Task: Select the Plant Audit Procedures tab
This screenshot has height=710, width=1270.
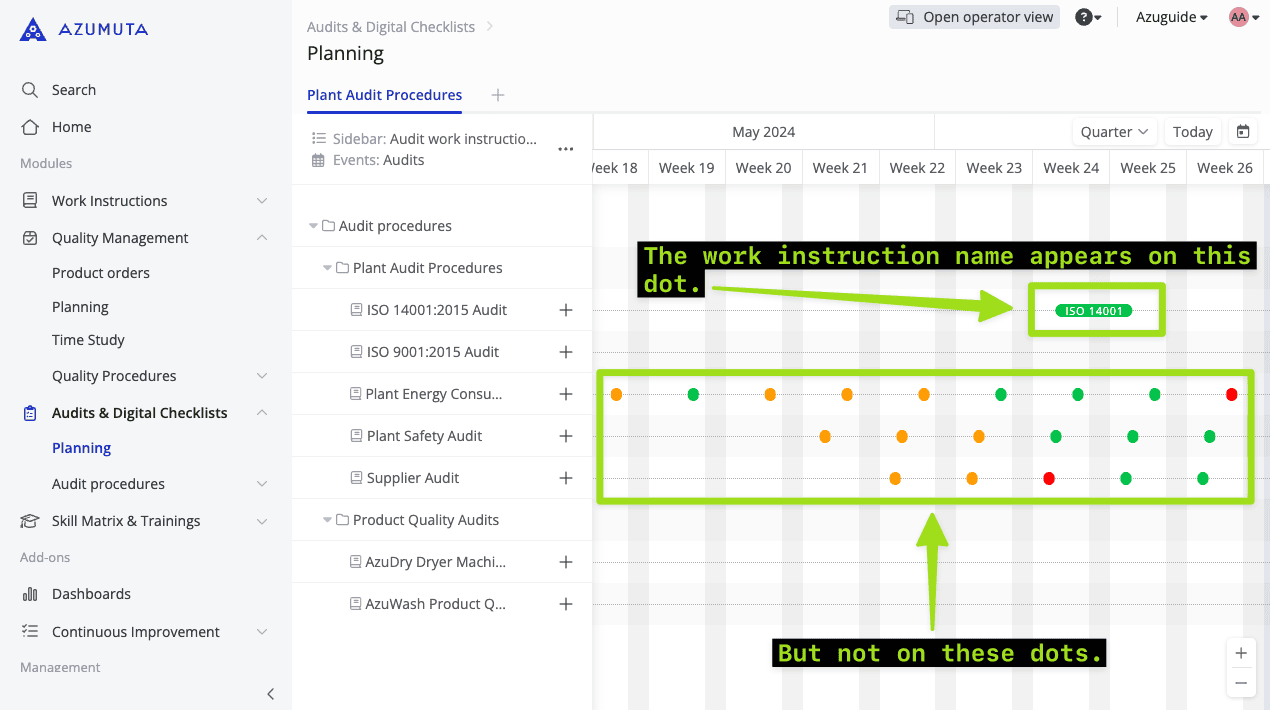Action: click(384, 95)
